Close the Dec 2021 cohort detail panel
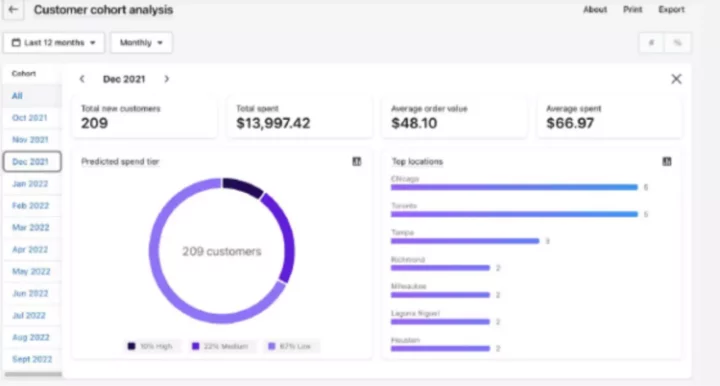 pos(676,79)
